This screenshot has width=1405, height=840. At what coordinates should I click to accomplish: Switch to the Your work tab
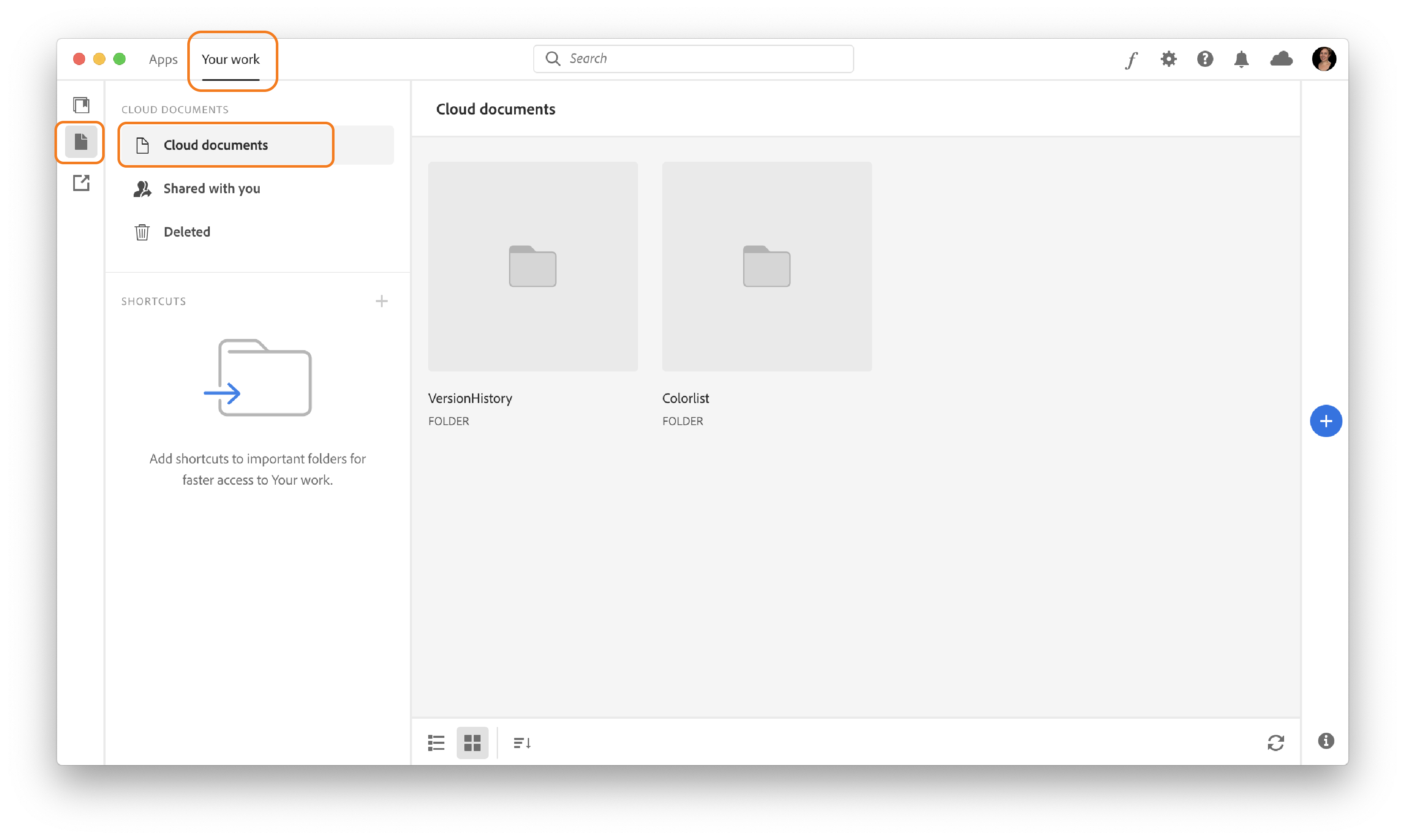click(230, 59)
